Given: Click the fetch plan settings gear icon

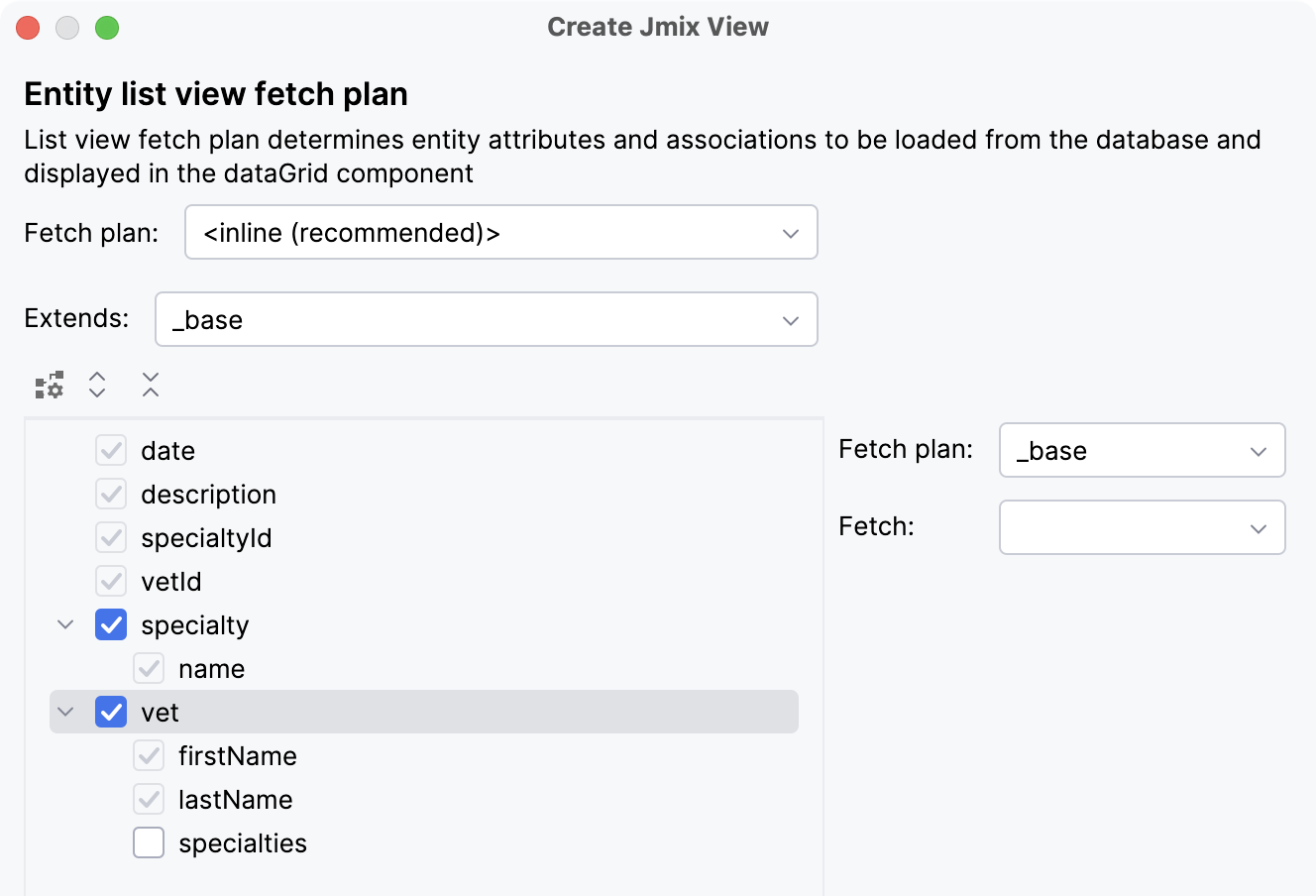Looking at the screenshot, I should point(50,386).
